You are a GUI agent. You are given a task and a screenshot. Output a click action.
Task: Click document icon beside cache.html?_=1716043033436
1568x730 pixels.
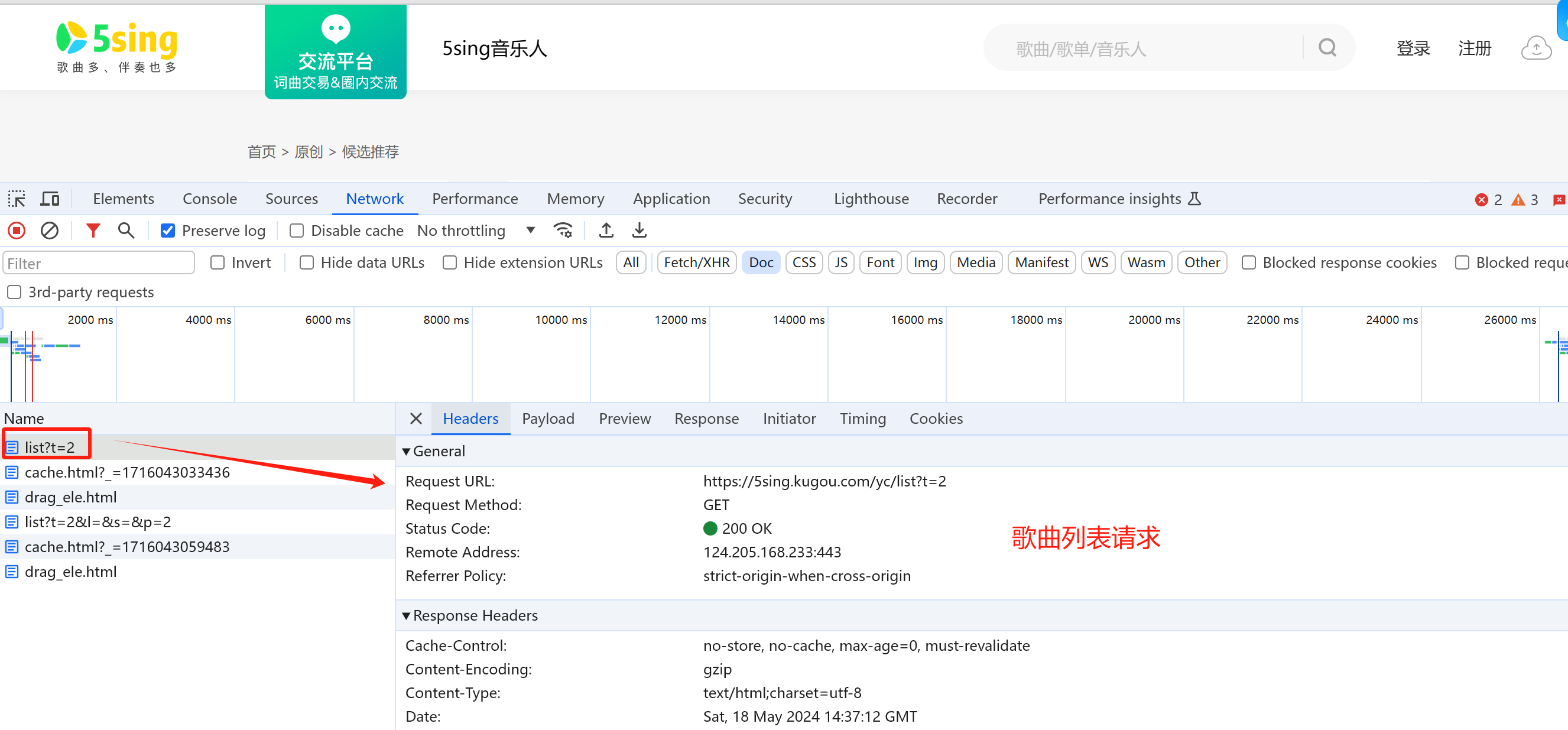12,472
